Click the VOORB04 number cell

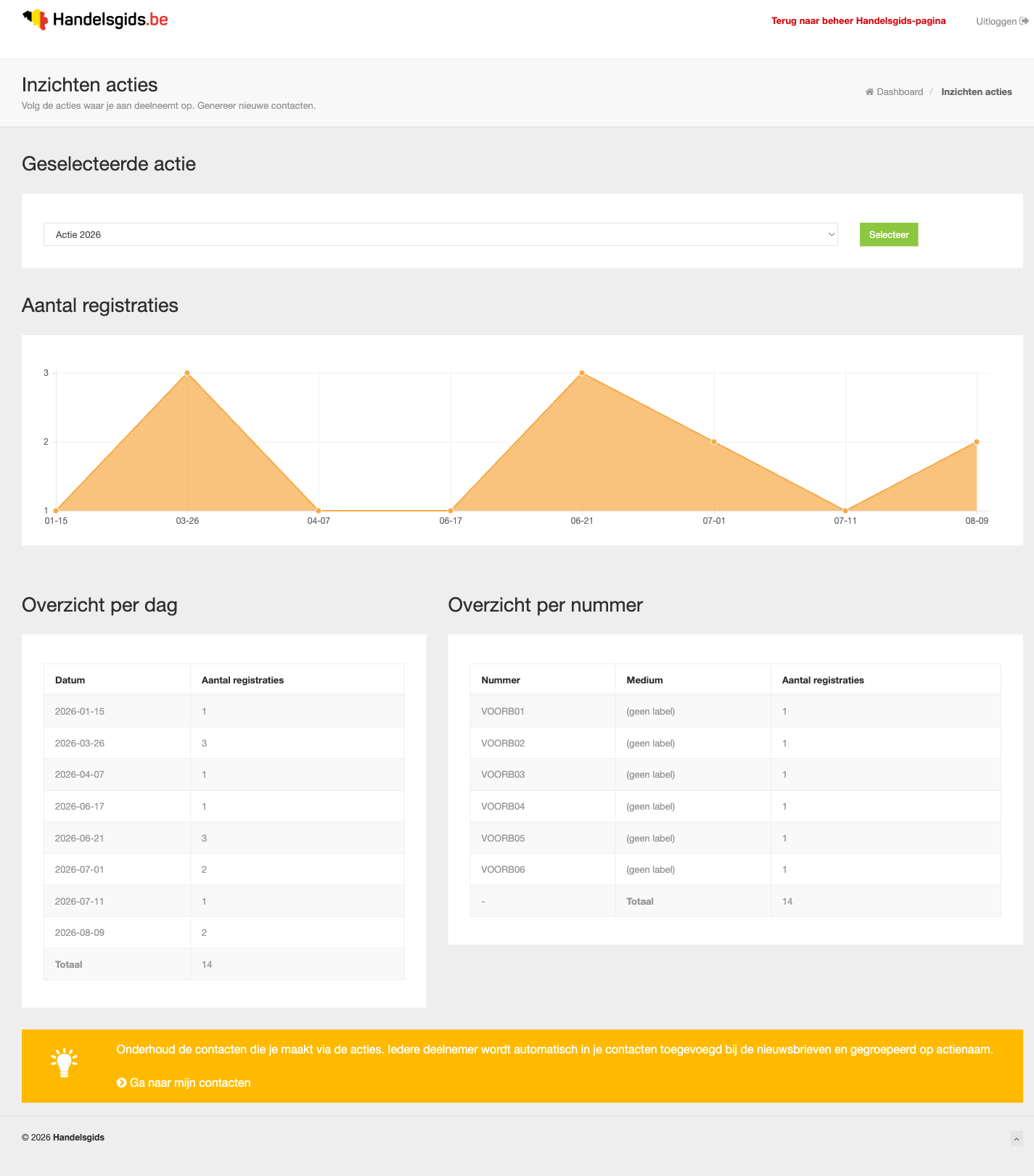pos(543,806)
